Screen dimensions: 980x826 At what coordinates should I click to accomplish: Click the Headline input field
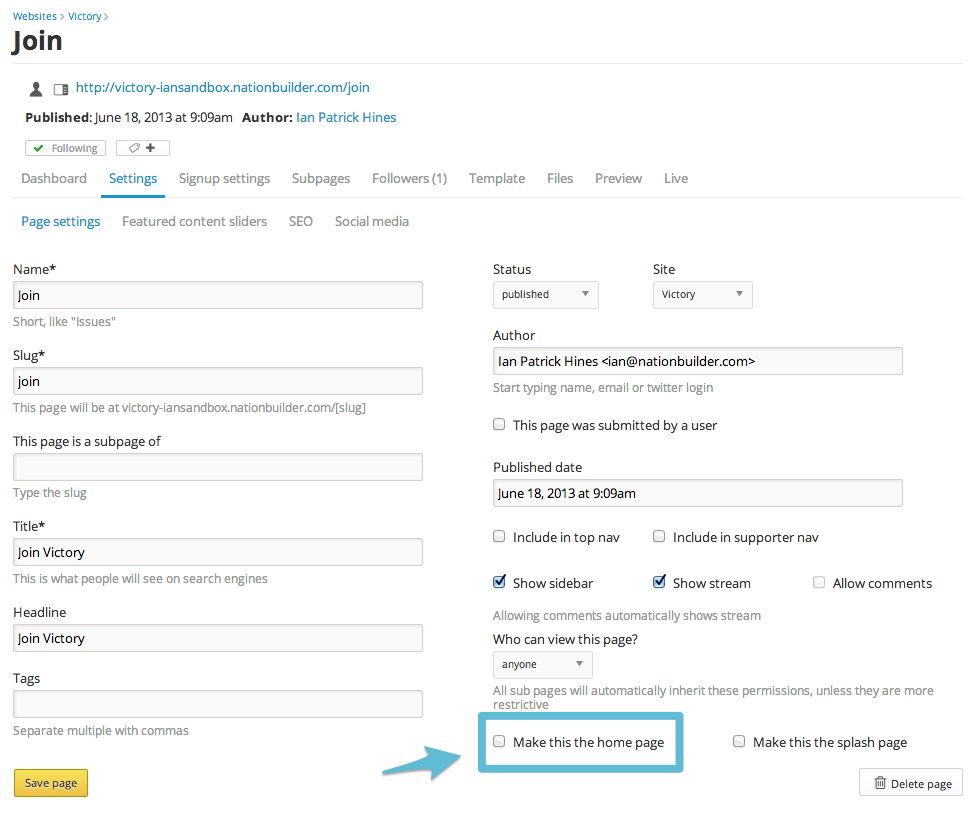click(x=218, y=638)
